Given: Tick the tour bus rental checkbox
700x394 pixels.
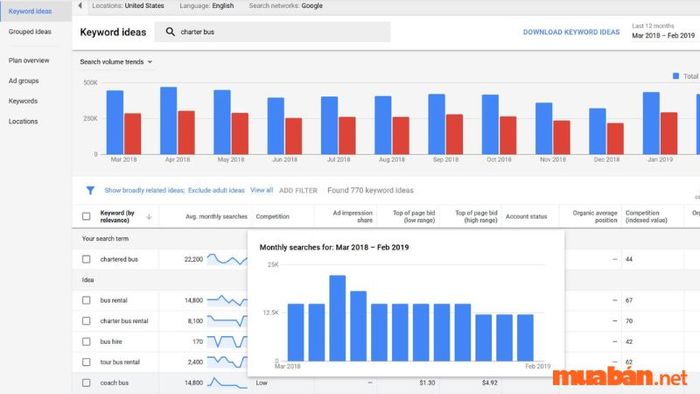Looking at the screenshot, I should pos(86,362).
